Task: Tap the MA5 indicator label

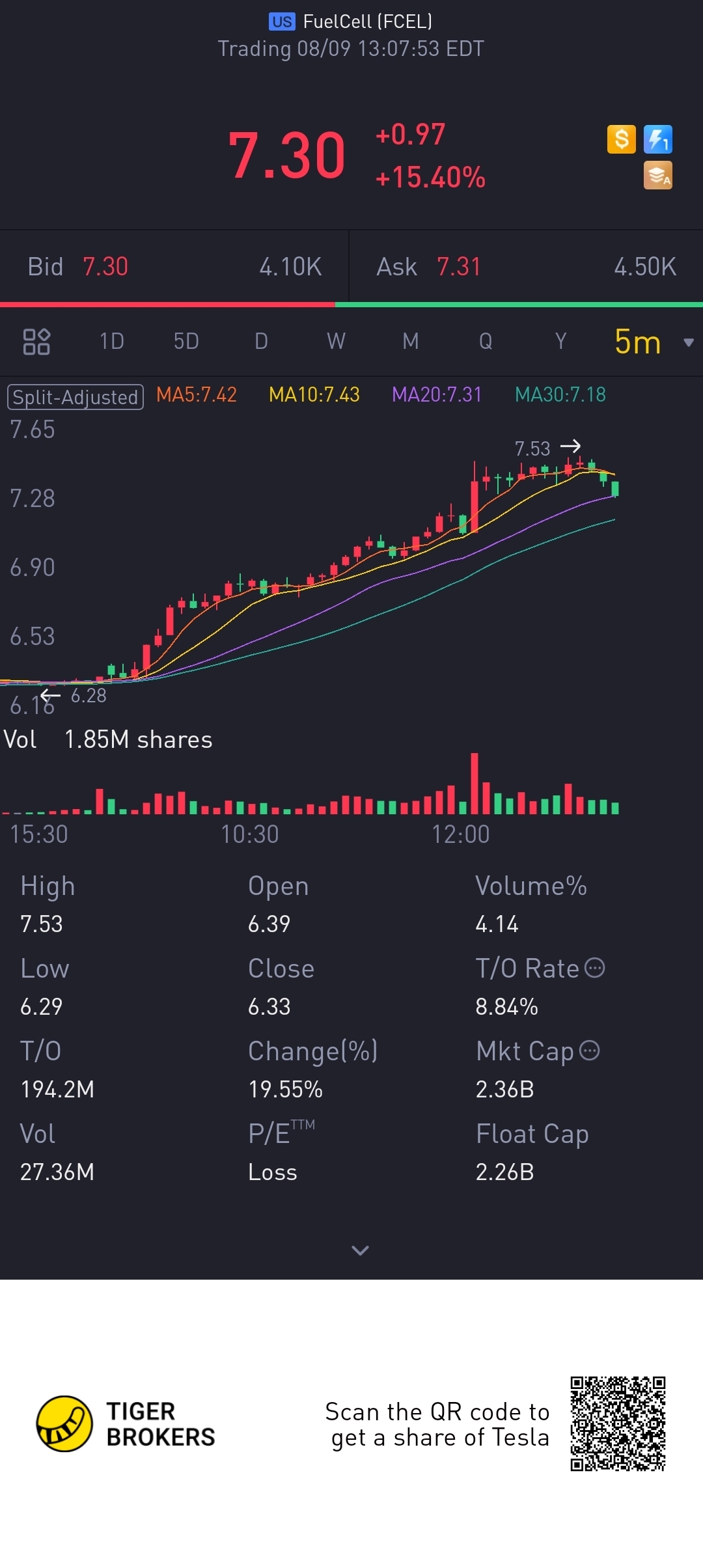Action: point(197,394)
